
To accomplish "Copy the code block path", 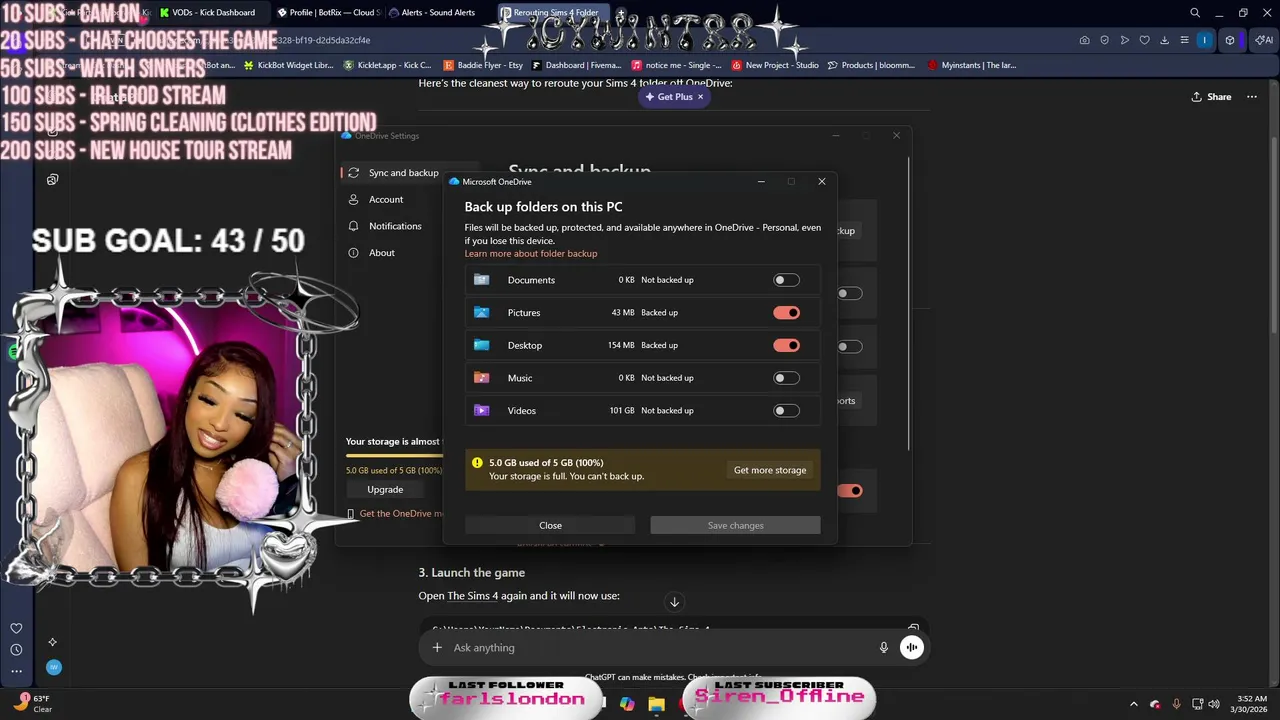I will [x=913, y=629].
